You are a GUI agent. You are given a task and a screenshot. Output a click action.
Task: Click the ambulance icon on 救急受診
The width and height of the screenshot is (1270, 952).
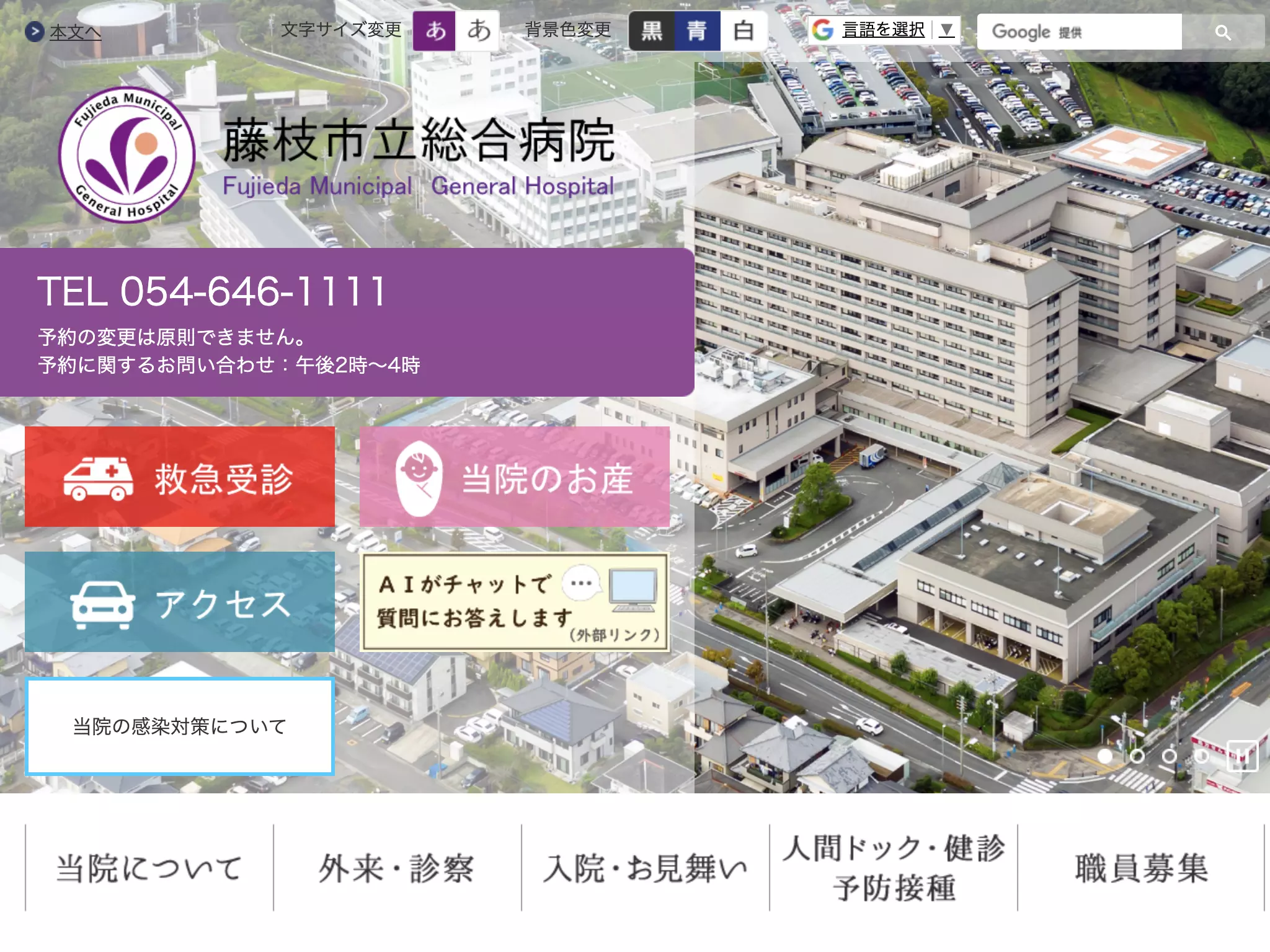tap(98, 478)
